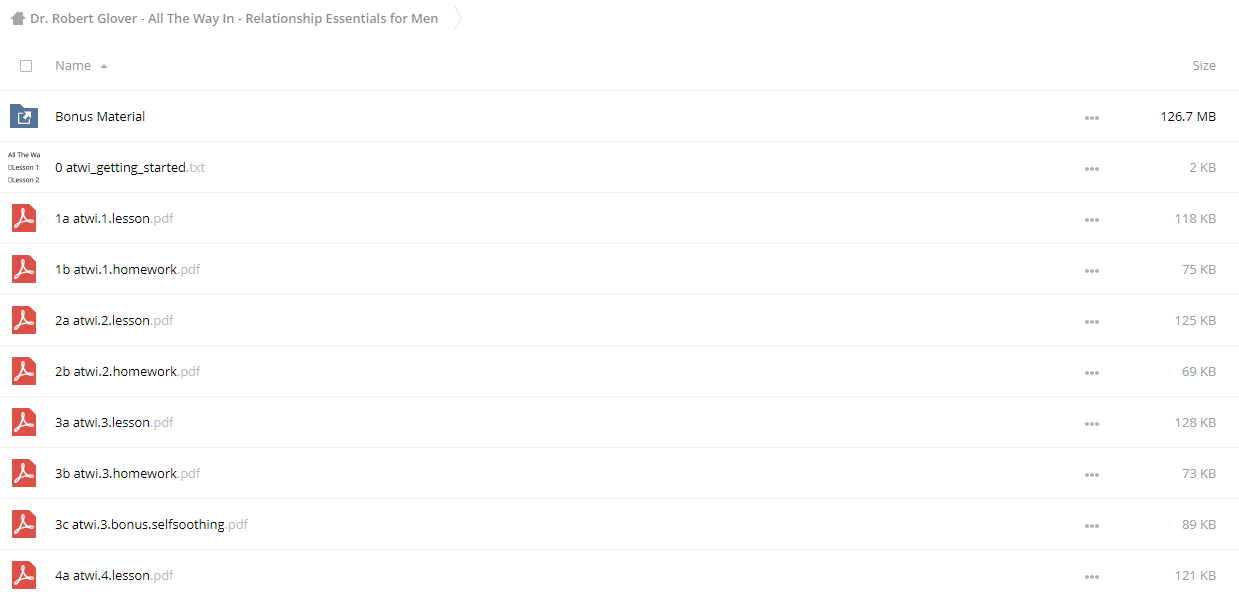This screenshot has width=1239, height=598.
Task: Open the text thumbnail of atwi_getting_started
Action: (24, 167)
